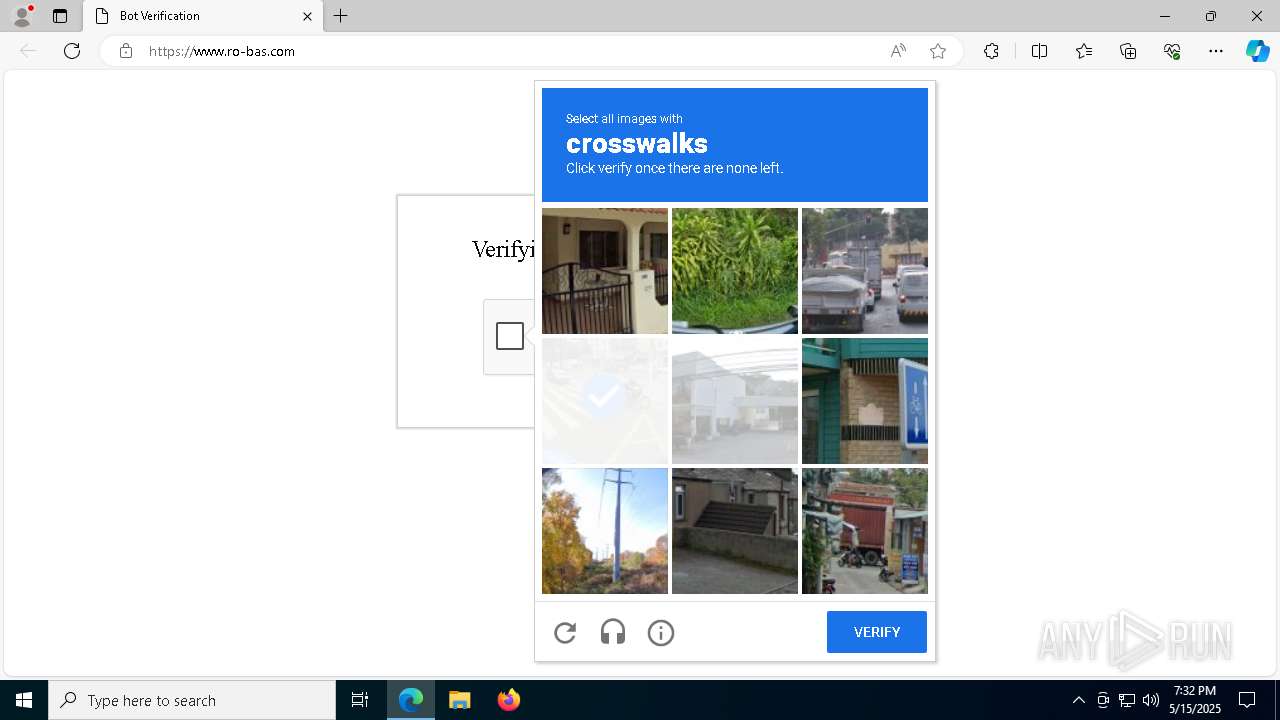Screen dimensions: 1280x720
Task: Open browser Extensions puzzle icon
Action: [991, 51]
